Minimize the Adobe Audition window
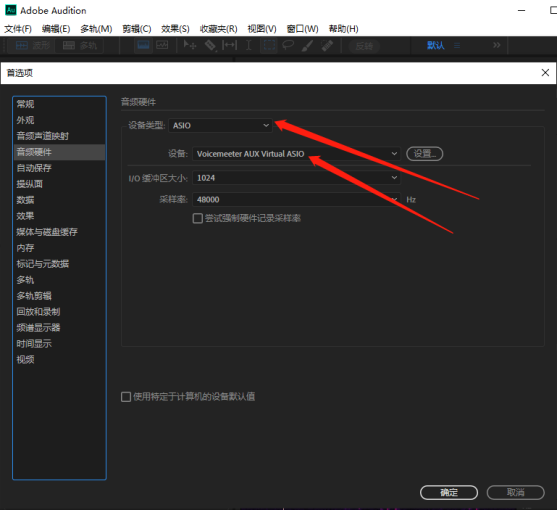558x510 pixels. point(522,11)
